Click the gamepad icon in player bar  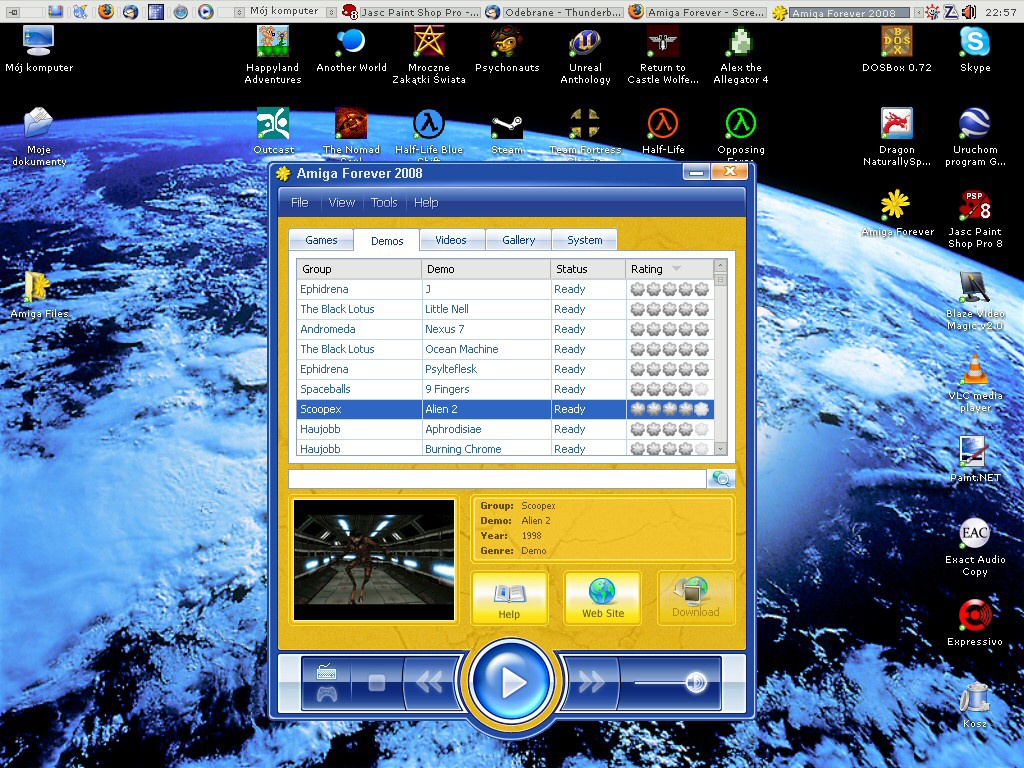[327, 694]
